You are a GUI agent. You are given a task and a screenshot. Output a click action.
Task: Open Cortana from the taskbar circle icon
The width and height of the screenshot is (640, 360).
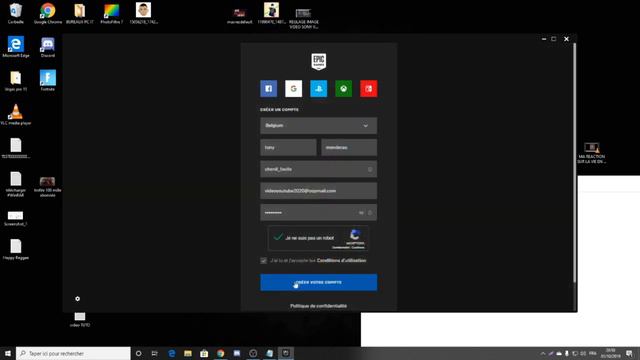(138, 353)
